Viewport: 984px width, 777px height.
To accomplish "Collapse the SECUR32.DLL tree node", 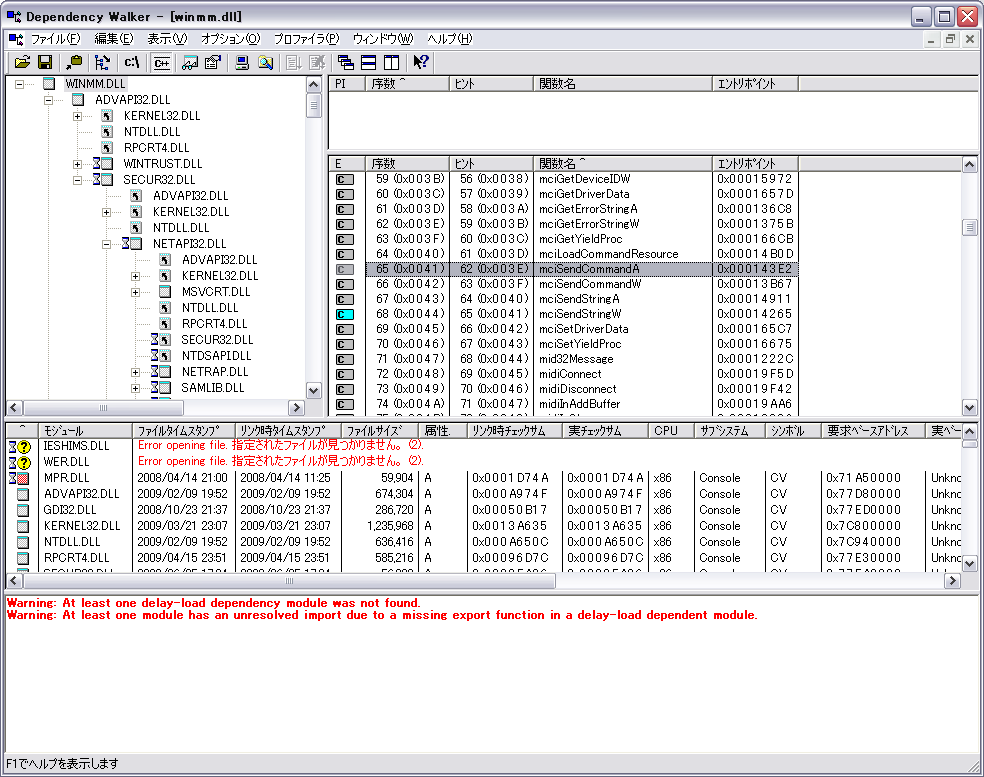I will (77, 180).
